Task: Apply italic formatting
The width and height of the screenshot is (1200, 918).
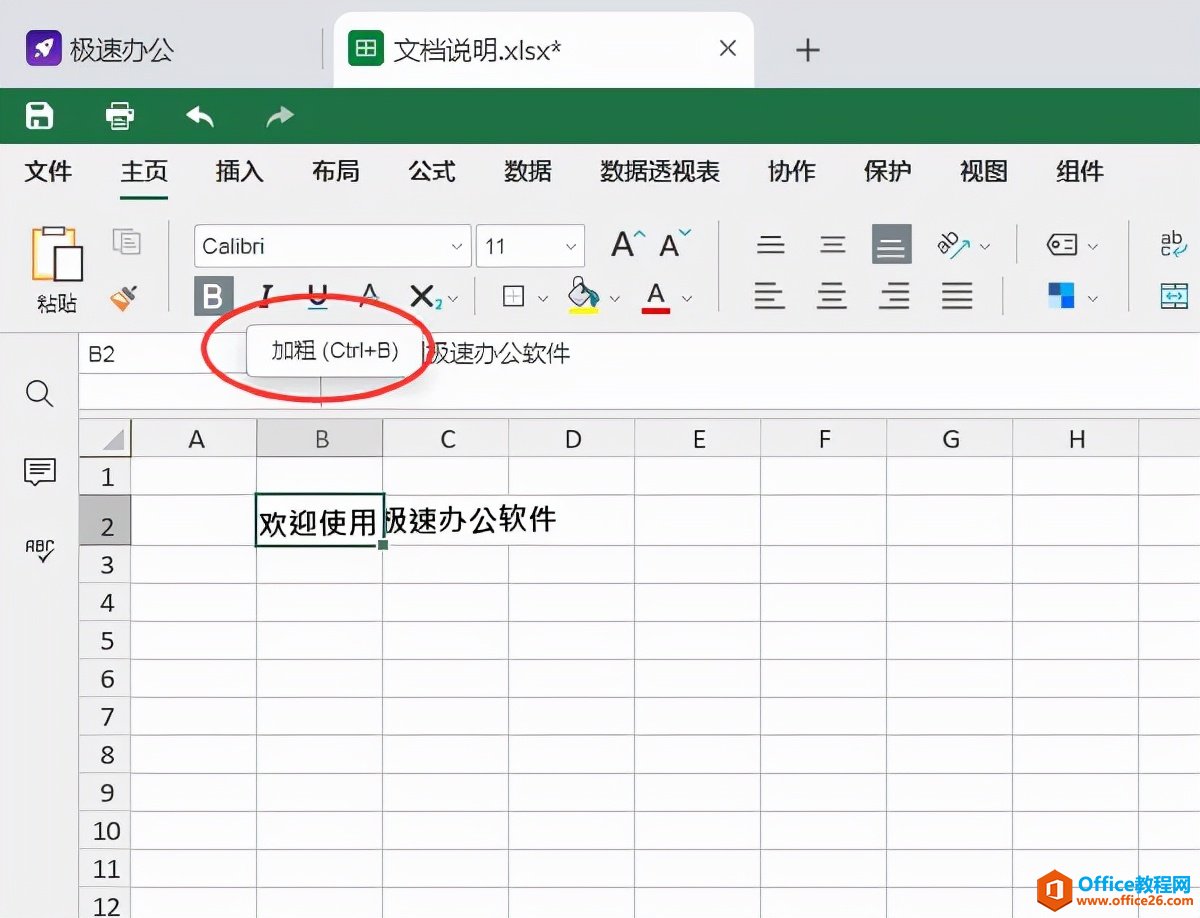Action: tap(265, 296)
